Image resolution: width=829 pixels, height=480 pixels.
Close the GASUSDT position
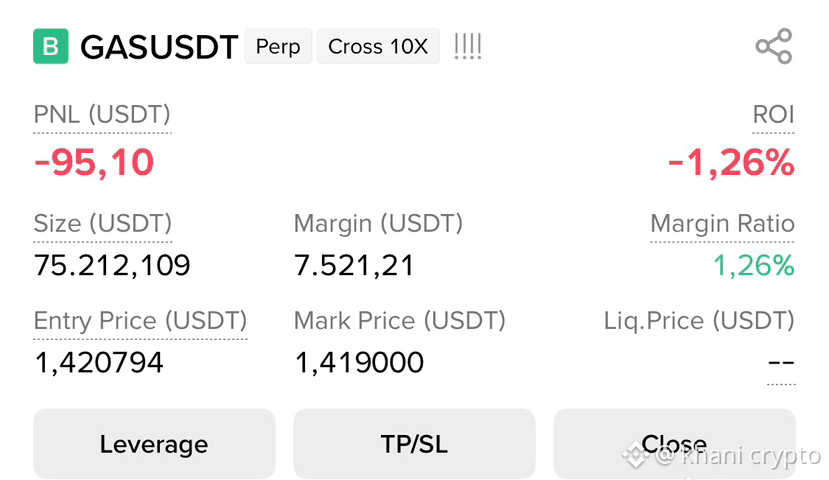click(674, 444)
